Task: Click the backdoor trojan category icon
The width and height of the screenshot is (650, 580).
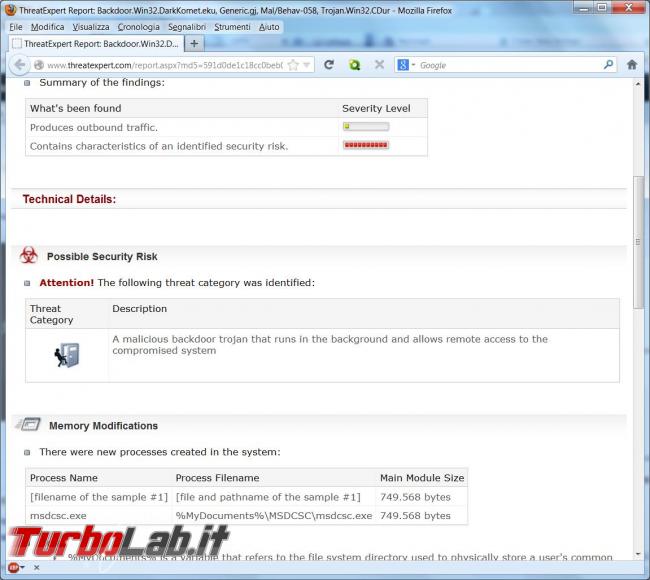Action: coord(67,355)
